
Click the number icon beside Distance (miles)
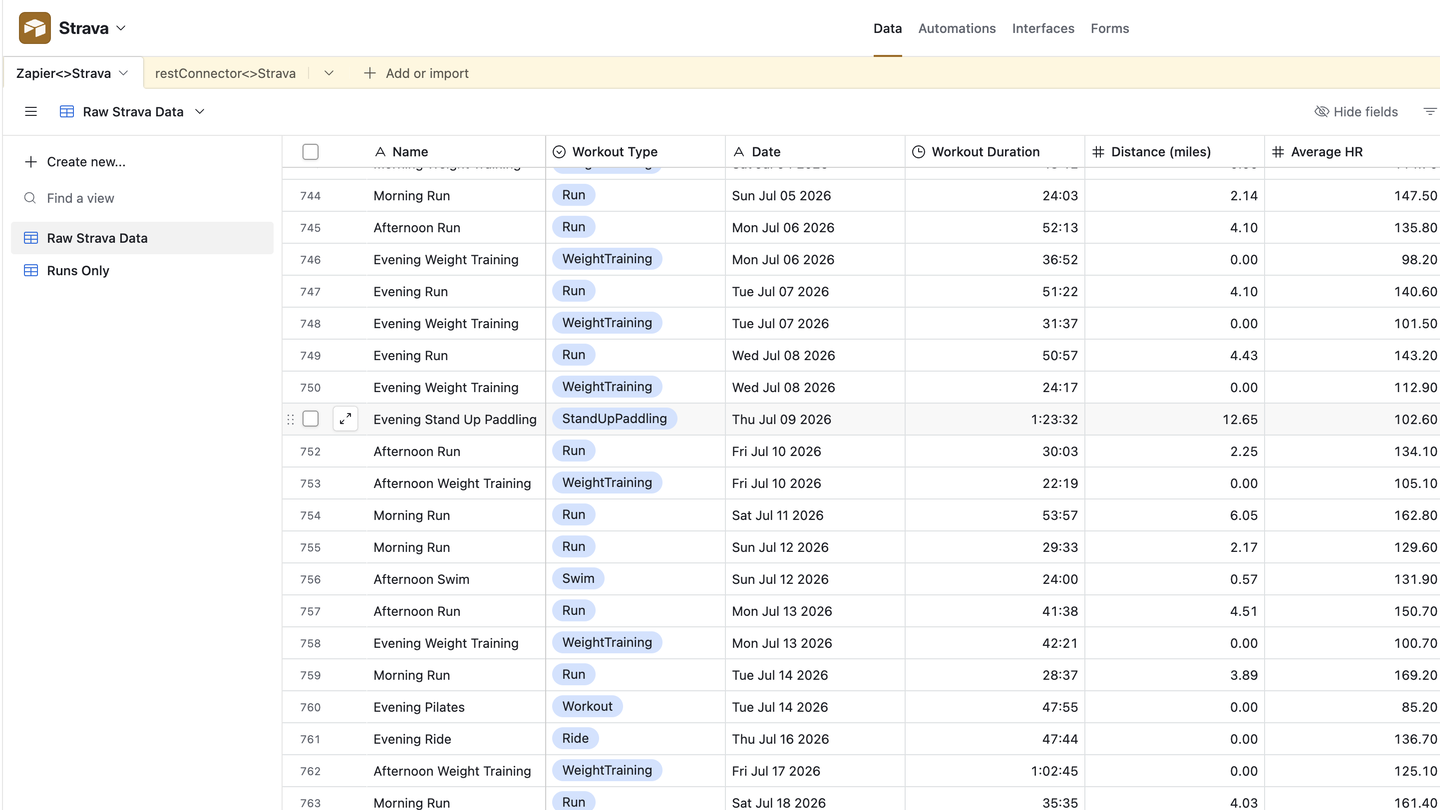click(1098, 152)
